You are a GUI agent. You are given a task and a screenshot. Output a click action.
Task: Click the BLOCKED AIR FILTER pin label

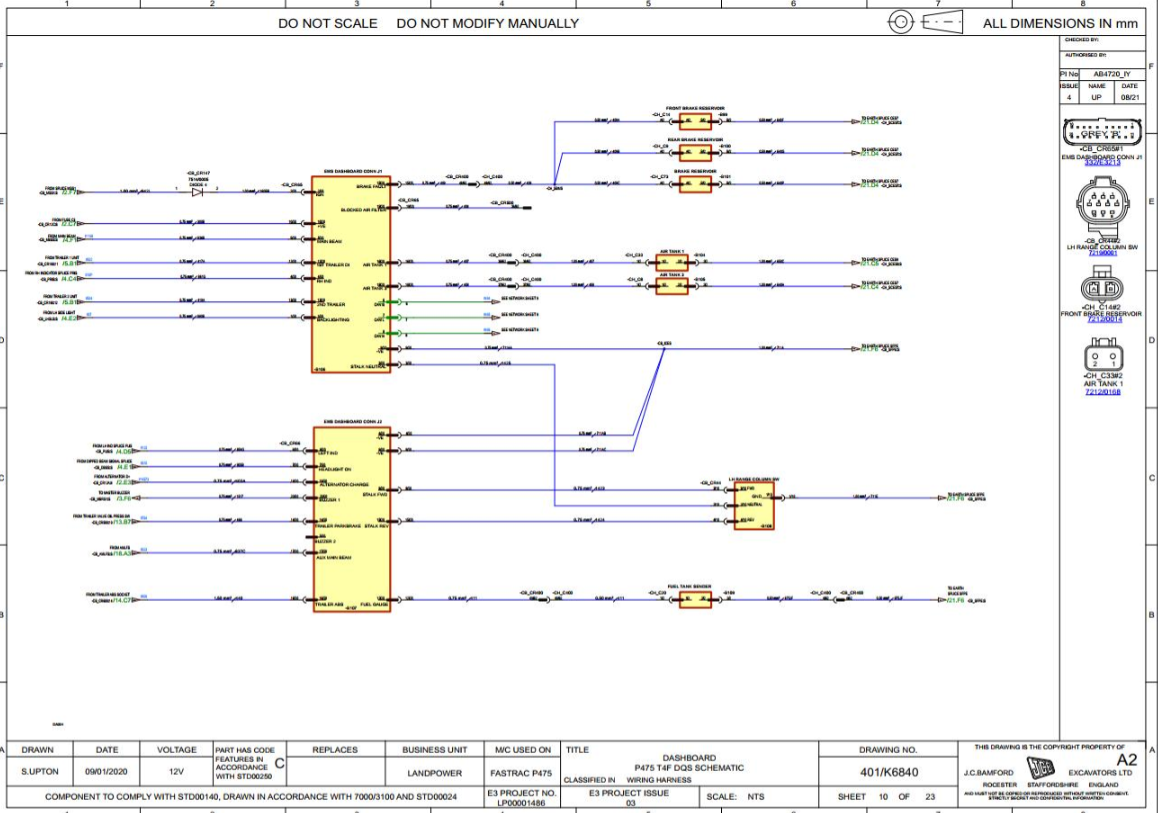click(363, 210)
